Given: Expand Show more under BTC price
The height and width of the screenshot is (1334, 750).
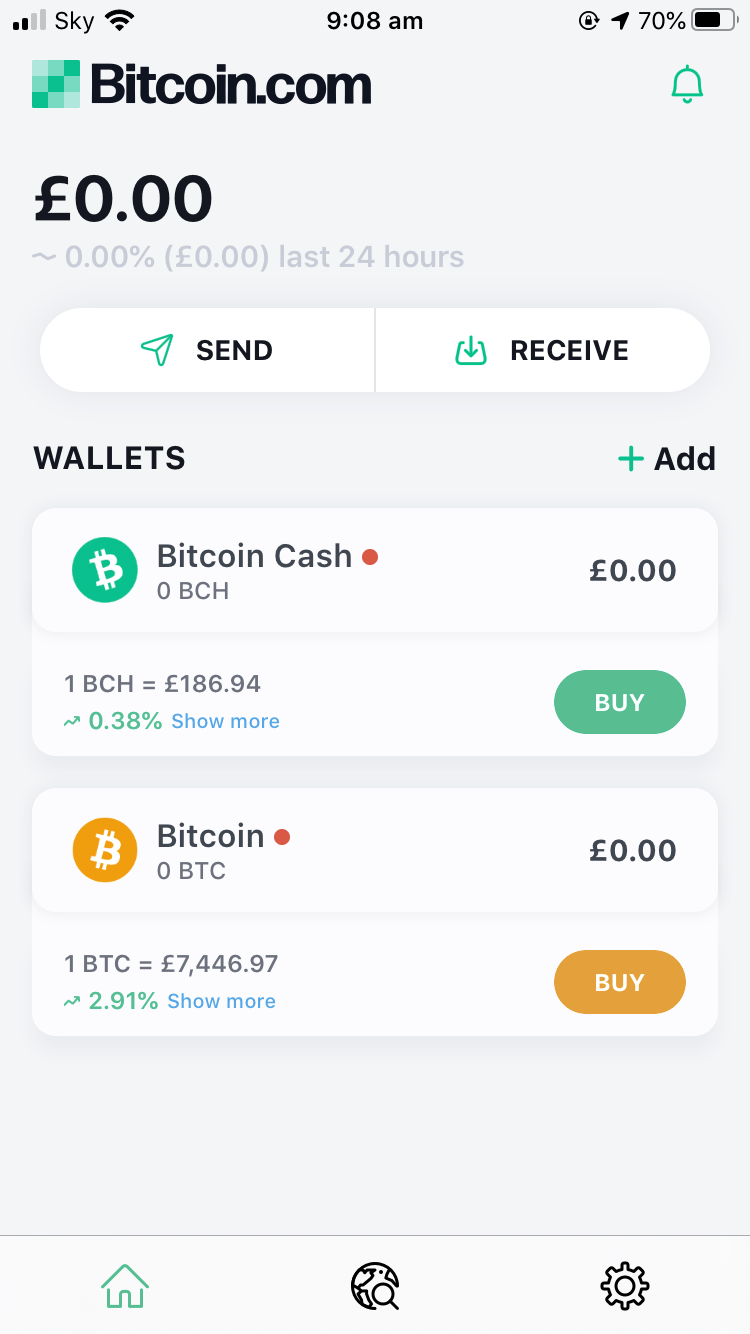Looking at the screenshot, I should pos(221,1001).
